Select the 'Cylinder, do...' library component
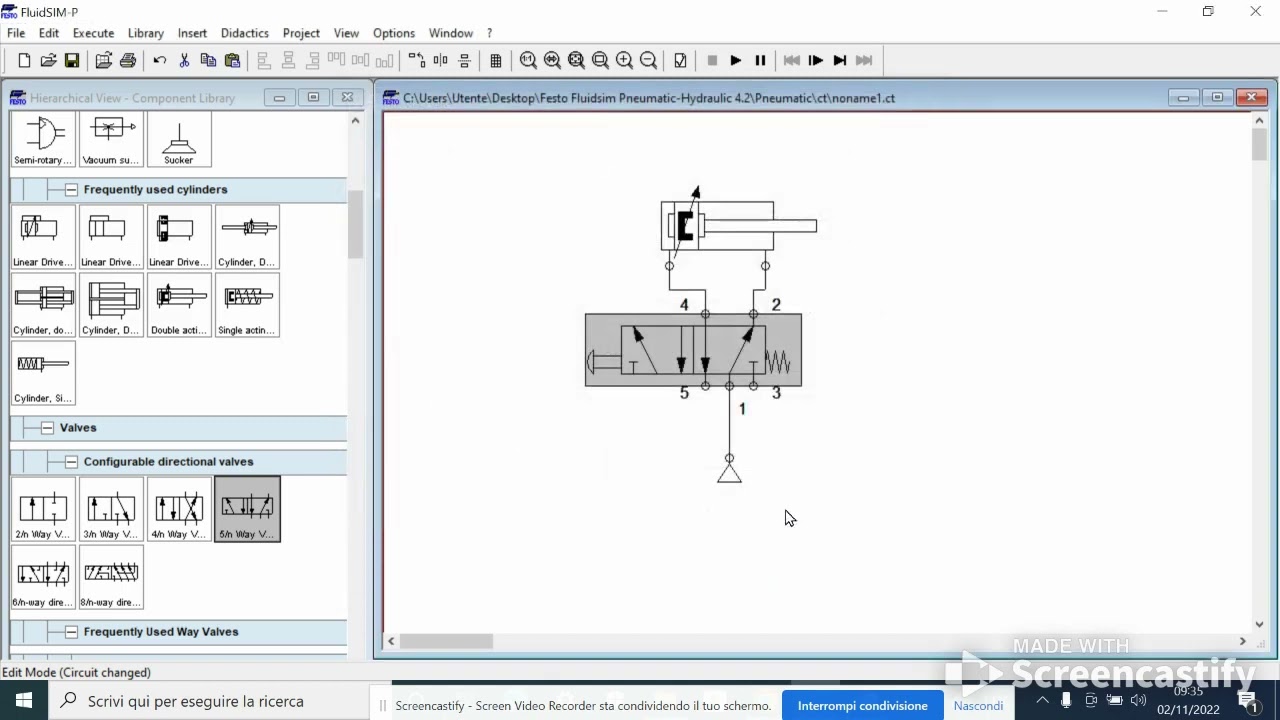Viewport: 1280px width, 720px height. pos(43,304)
